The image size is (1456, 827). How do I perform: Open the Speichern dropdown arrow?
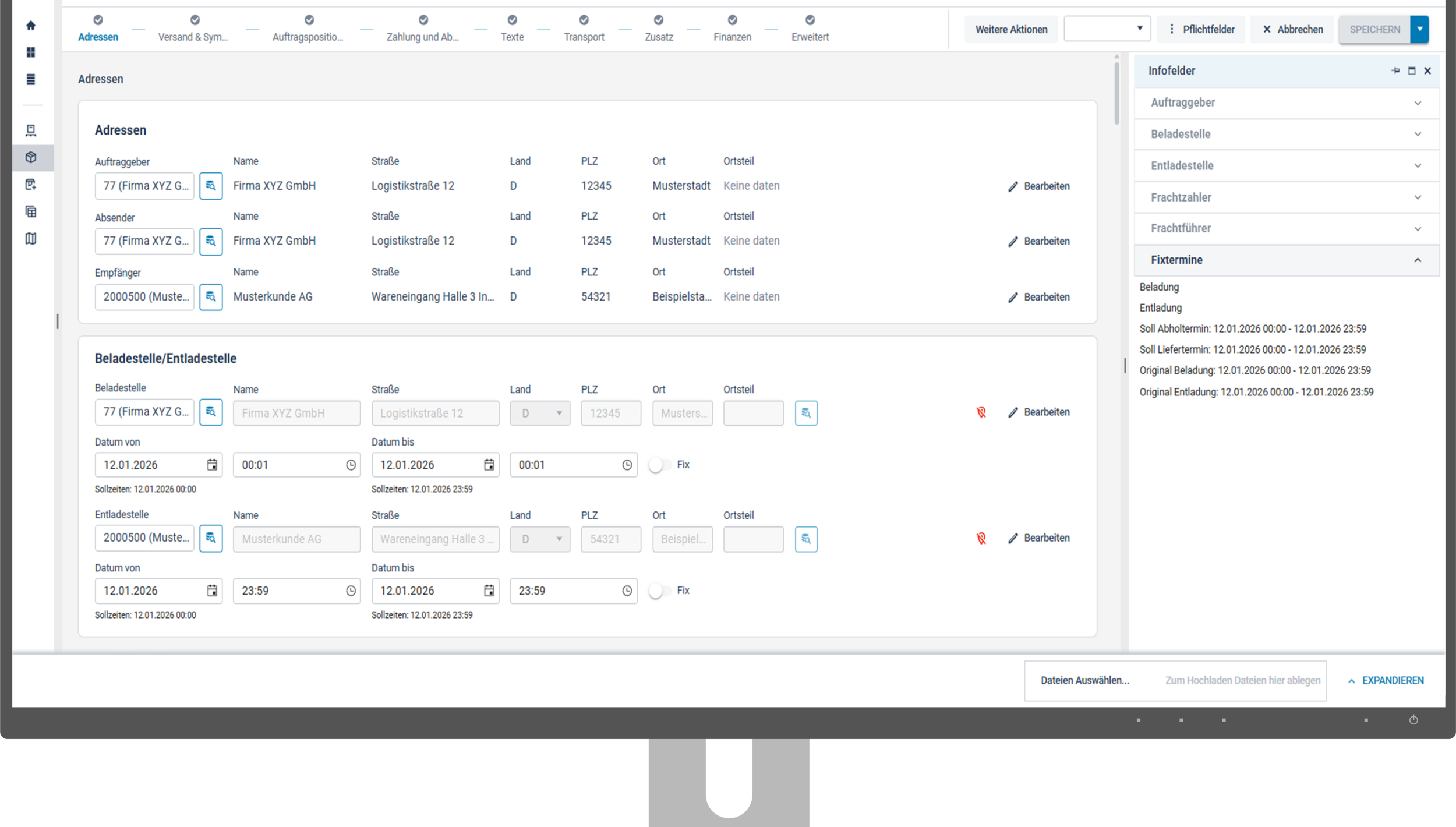(1419, 29)
